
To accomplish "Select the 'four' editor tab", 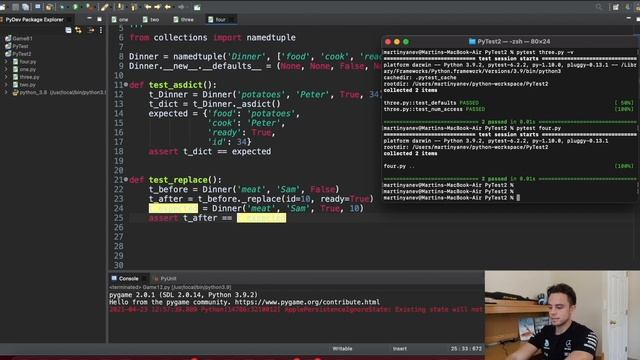I will point(221,20).
